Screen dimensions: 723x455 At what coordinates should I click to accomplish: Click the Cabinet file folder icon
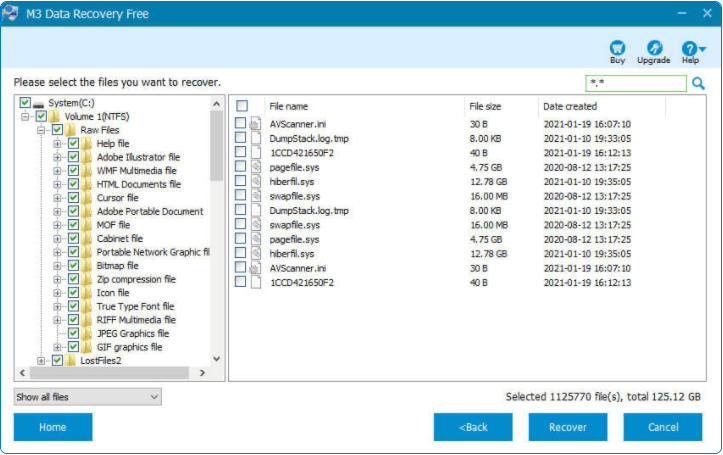click(86, 238)
